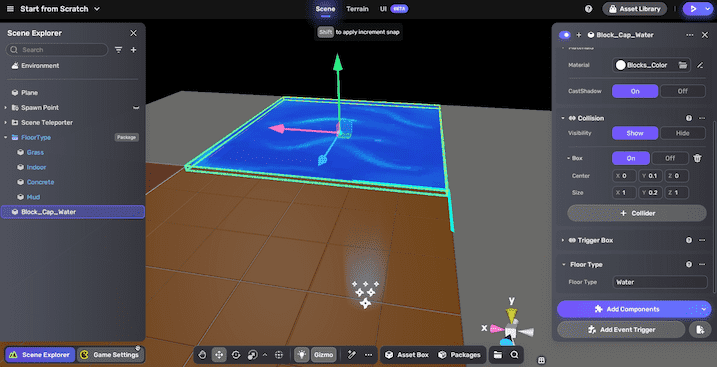Open the Asset Box
Viewport: 717px width, 367px height.
[x=407, y=355]
